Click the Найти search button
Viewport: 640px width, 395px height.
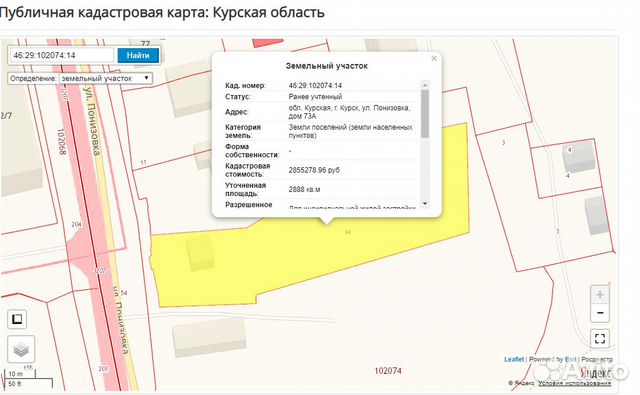pos(138,55)
